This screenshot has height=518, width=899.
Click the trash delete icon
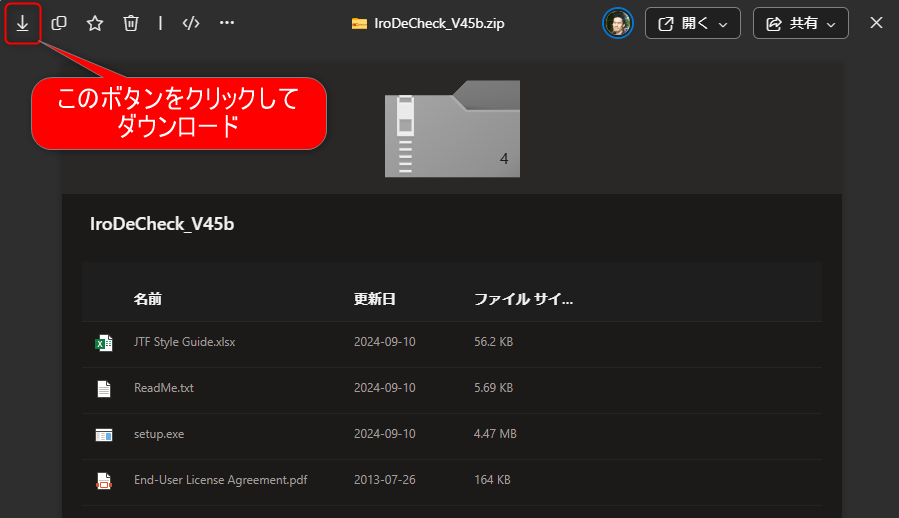(x=131, y=23)
